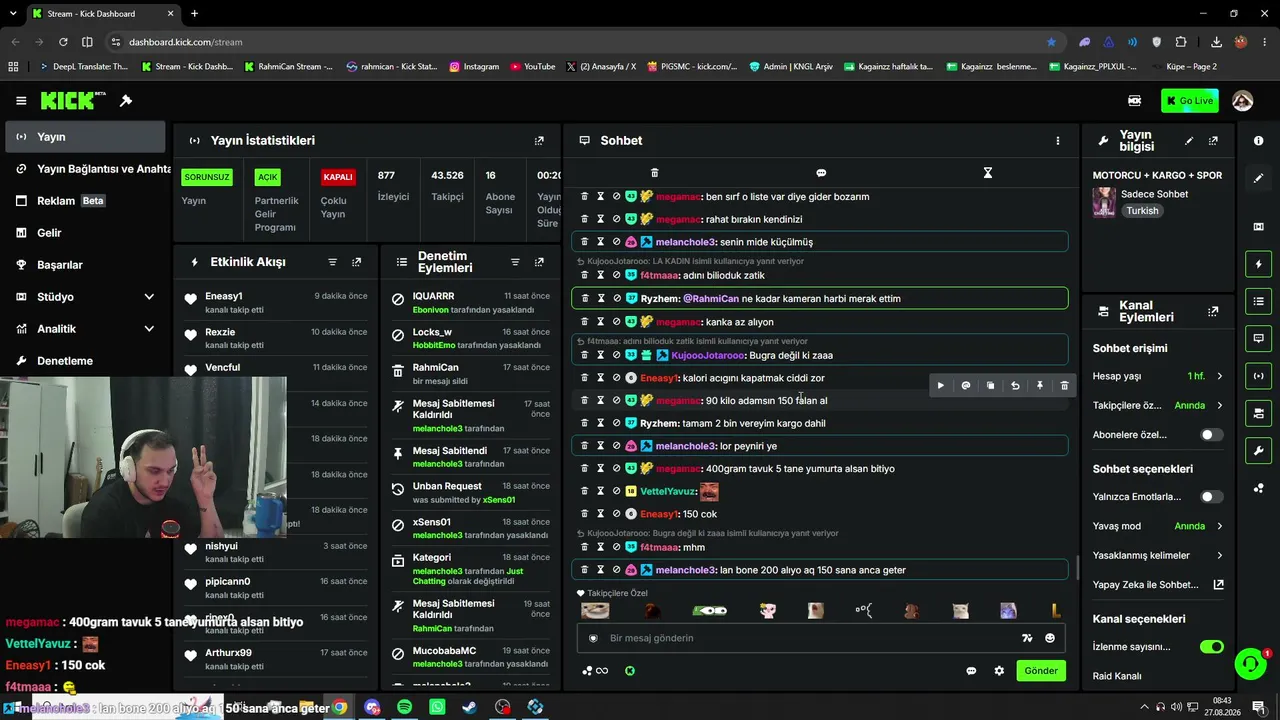Click the Turkish language tag
This screenshot has width=1280, height=720.
[1142, 211]
